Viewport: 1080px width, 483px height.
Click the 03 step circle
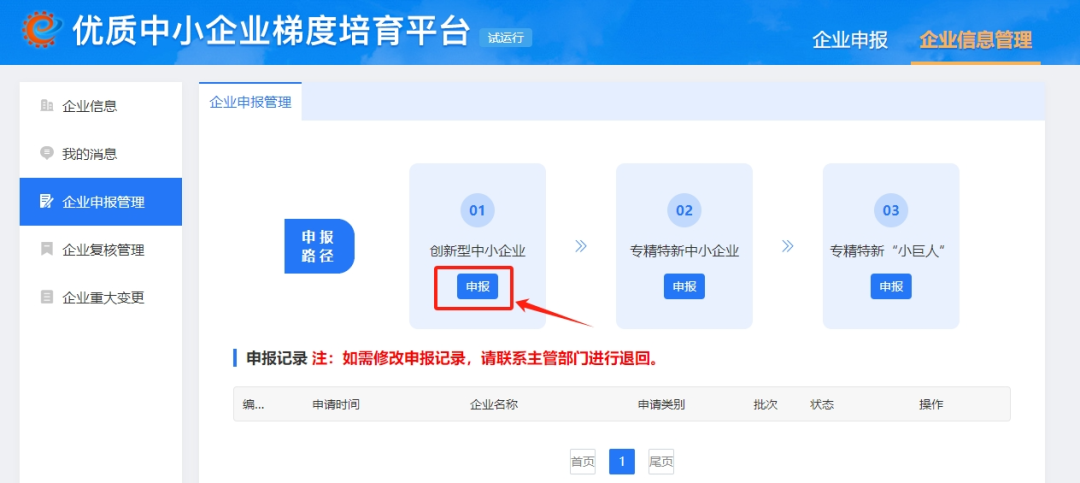[x=891, y=210]
